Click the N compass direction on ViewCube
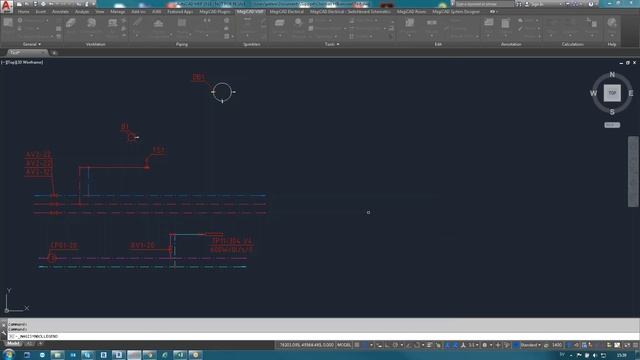The height and width of the screenshot is (360, 640). tap(612, 75)
